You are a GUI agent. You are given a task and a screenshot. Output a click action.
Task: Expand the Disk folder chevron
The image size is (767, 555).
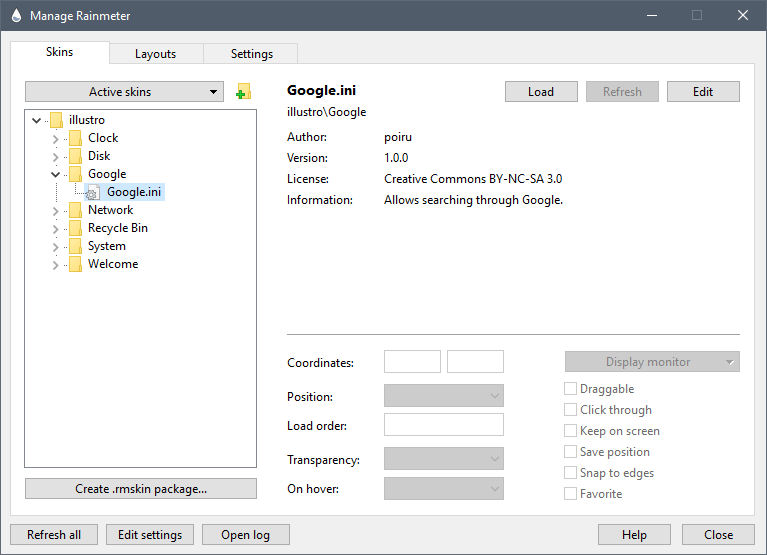55,157
